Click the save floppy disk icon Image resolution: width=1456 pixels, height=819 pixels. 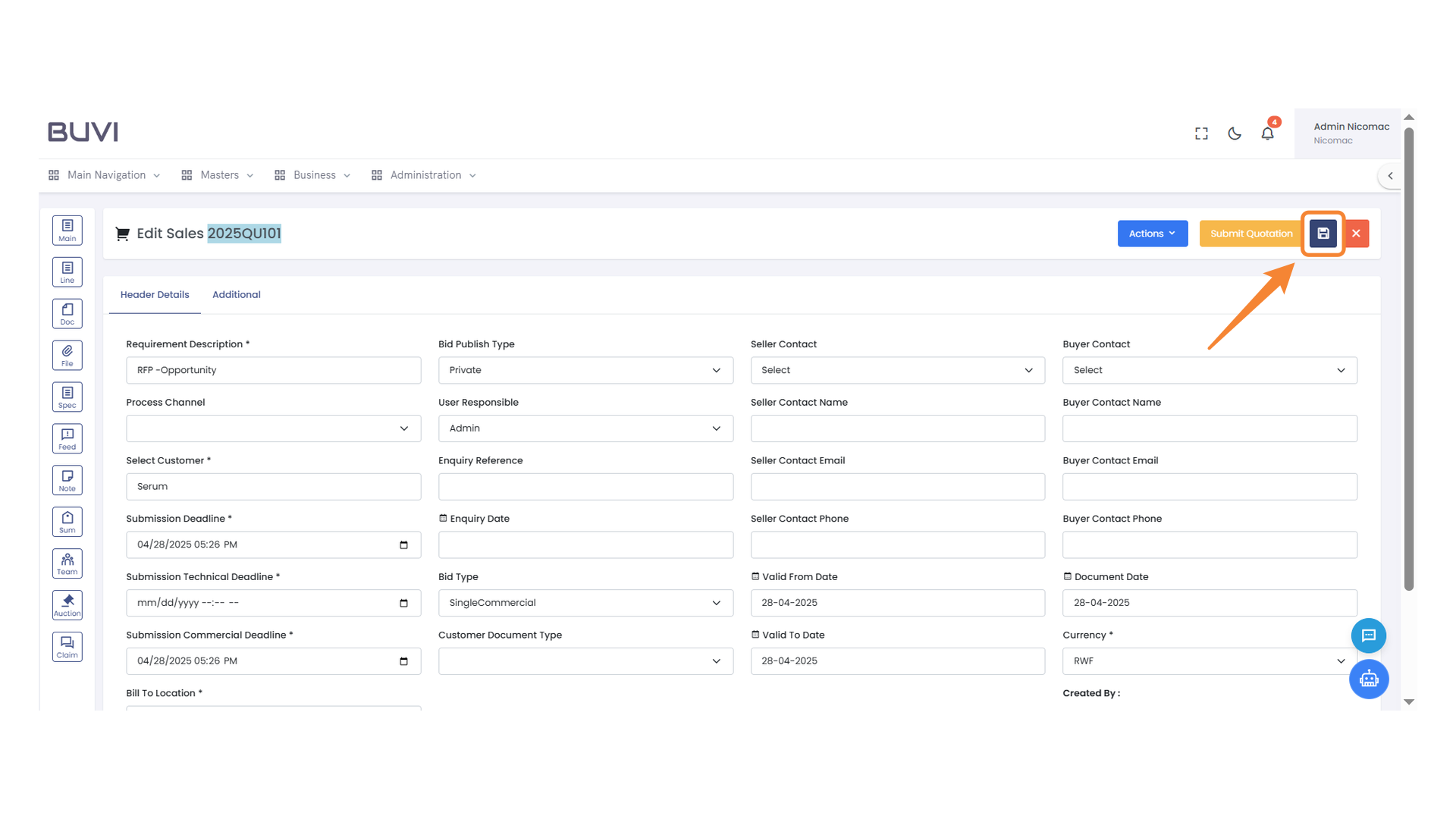click(1323, 234)
